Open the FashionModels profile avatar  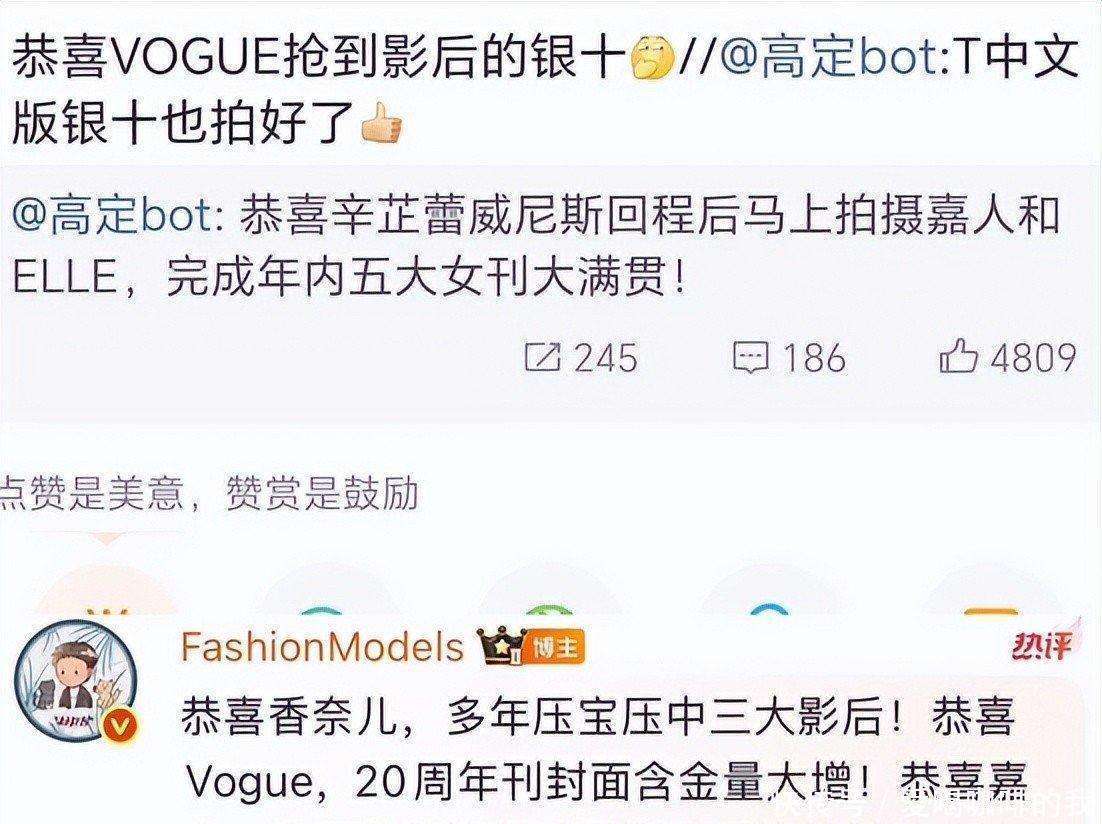(76, 679)
